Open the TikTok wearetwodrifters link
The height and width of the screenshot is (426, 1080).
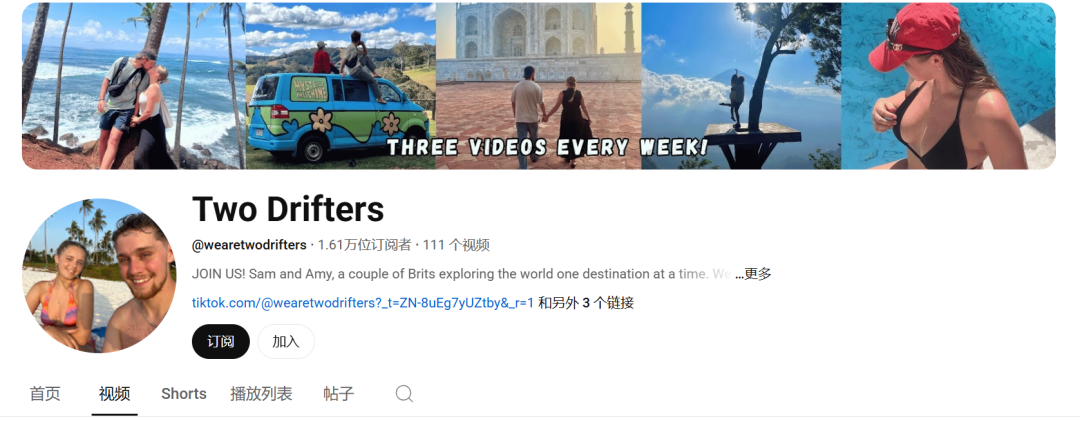(x=363, y=303)
